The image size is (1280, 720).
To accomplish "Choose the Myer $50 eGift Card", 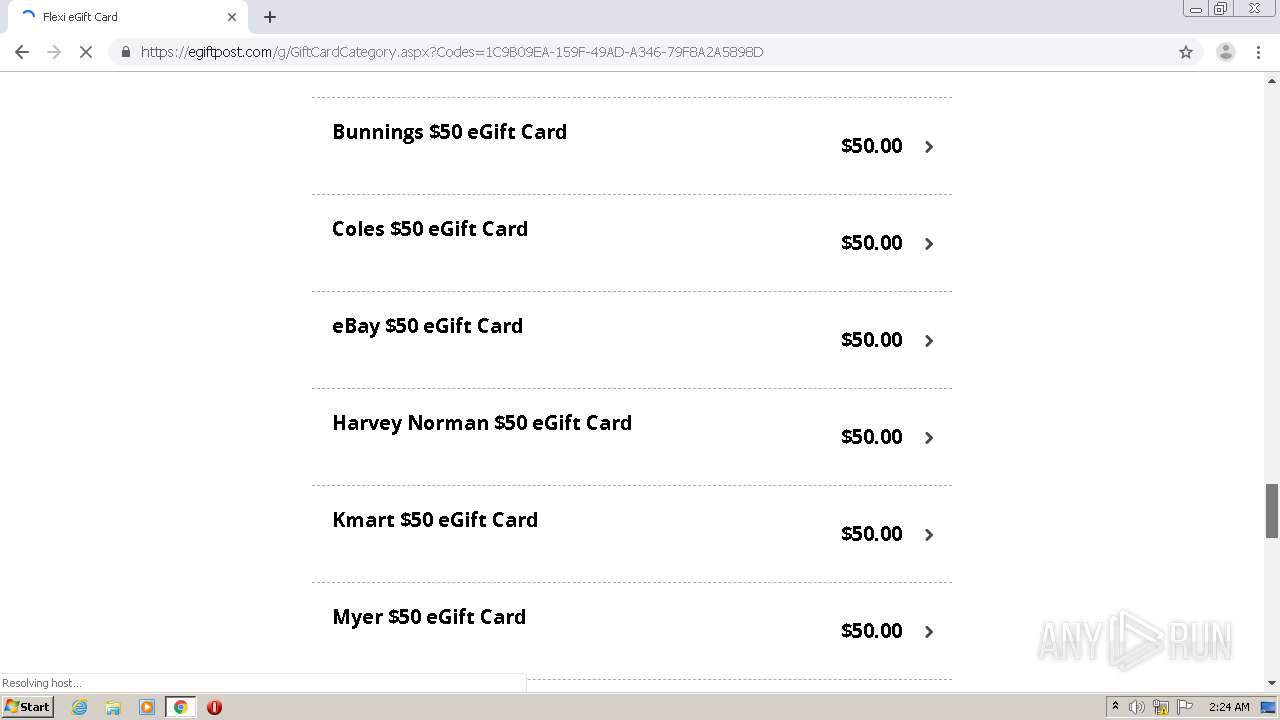I will tap(429, 617).
